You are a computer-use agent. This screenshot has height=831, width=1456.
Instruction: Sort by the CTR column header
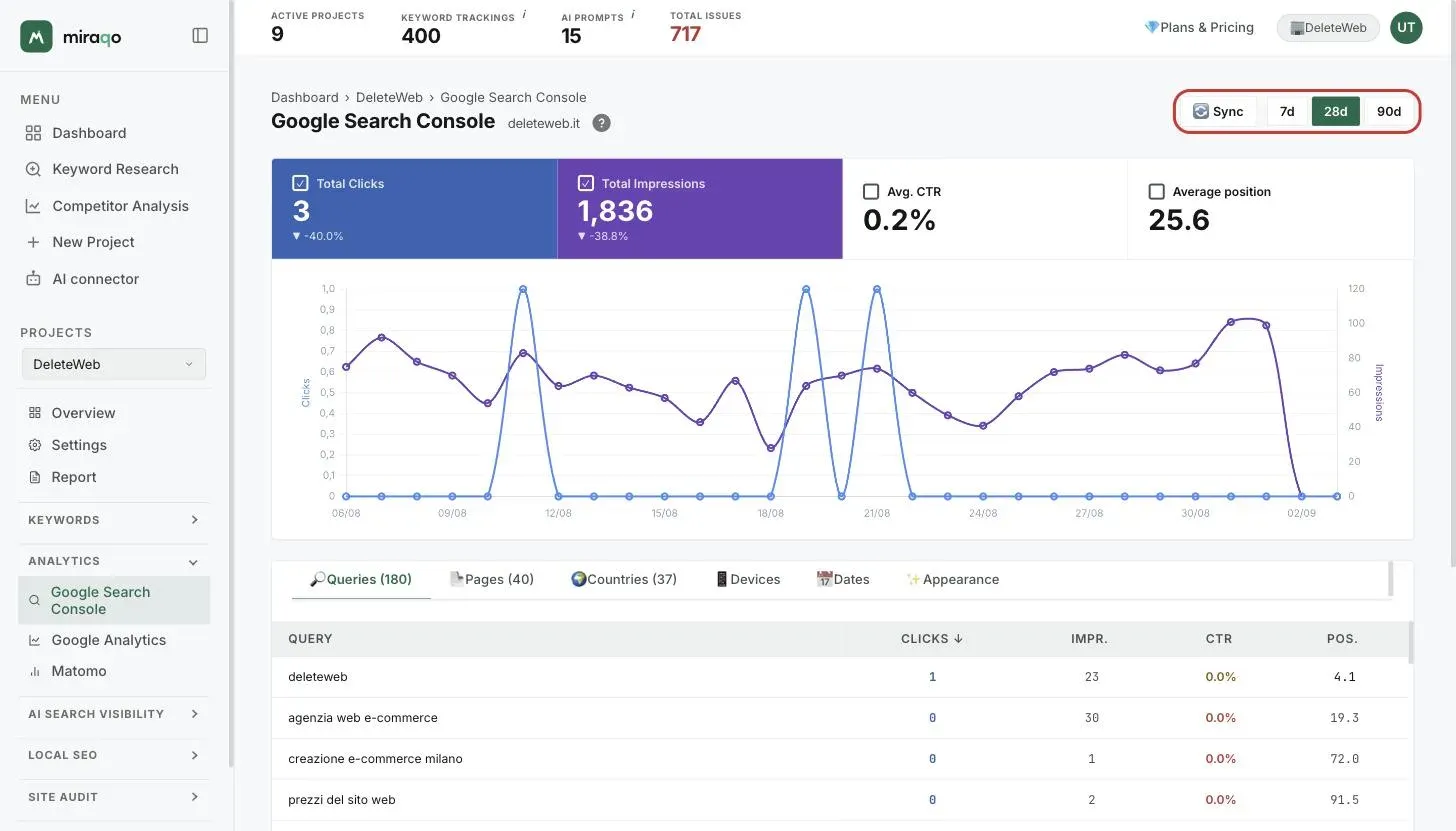(1219, 638)
